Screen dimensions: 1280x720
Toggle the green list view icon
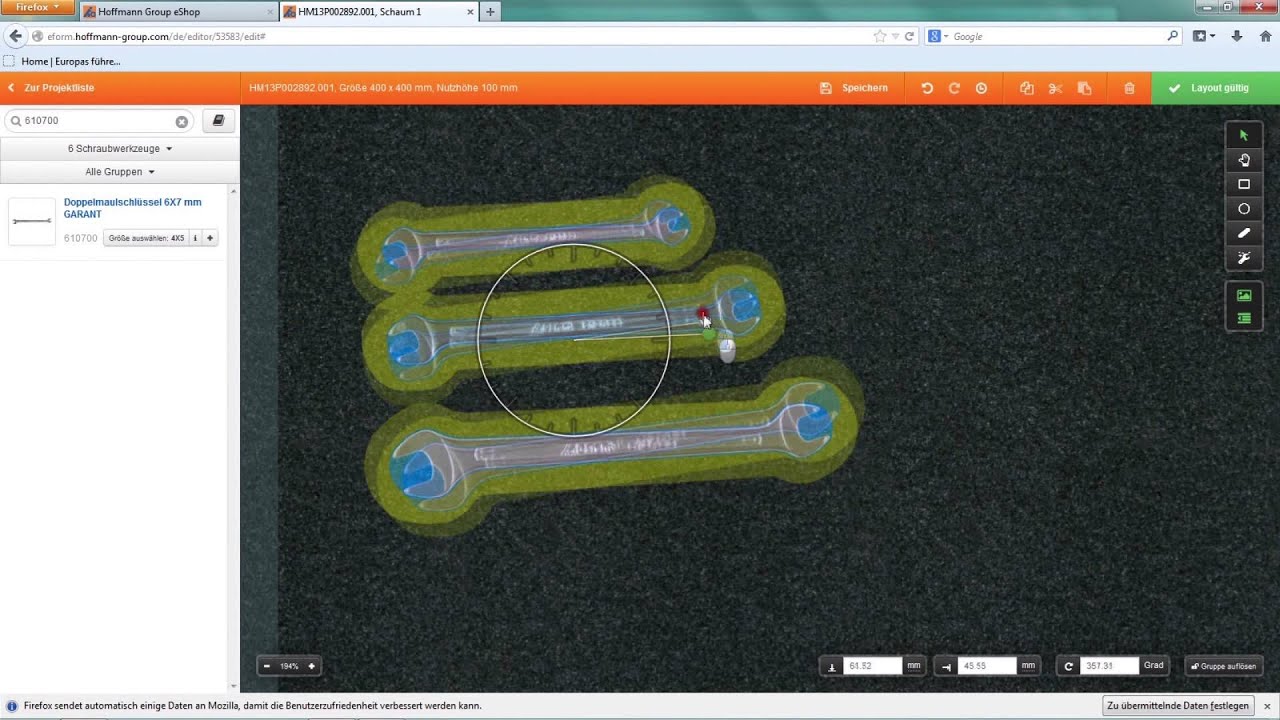coord(1244,319)
